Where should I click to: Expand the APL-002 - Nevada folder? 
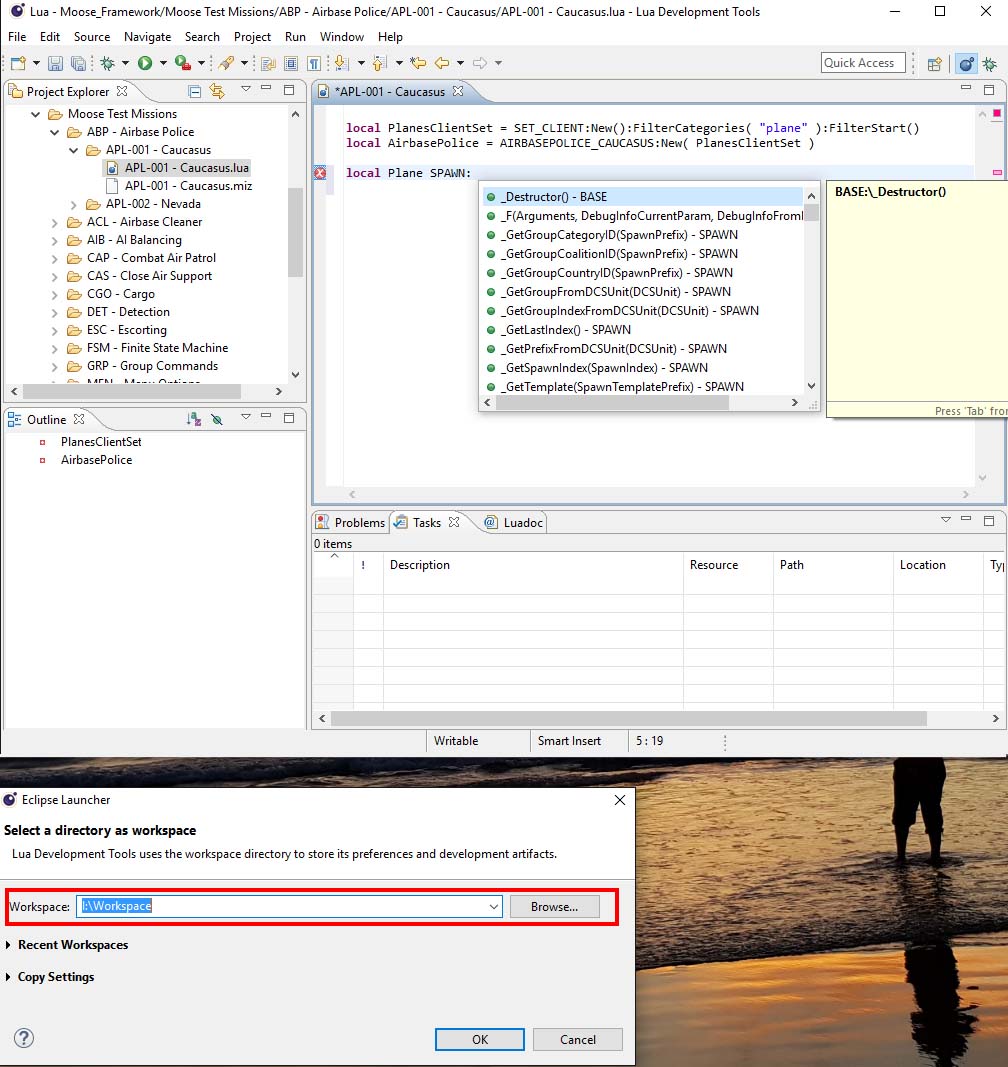pyautogui.click(x=74, y=204)
